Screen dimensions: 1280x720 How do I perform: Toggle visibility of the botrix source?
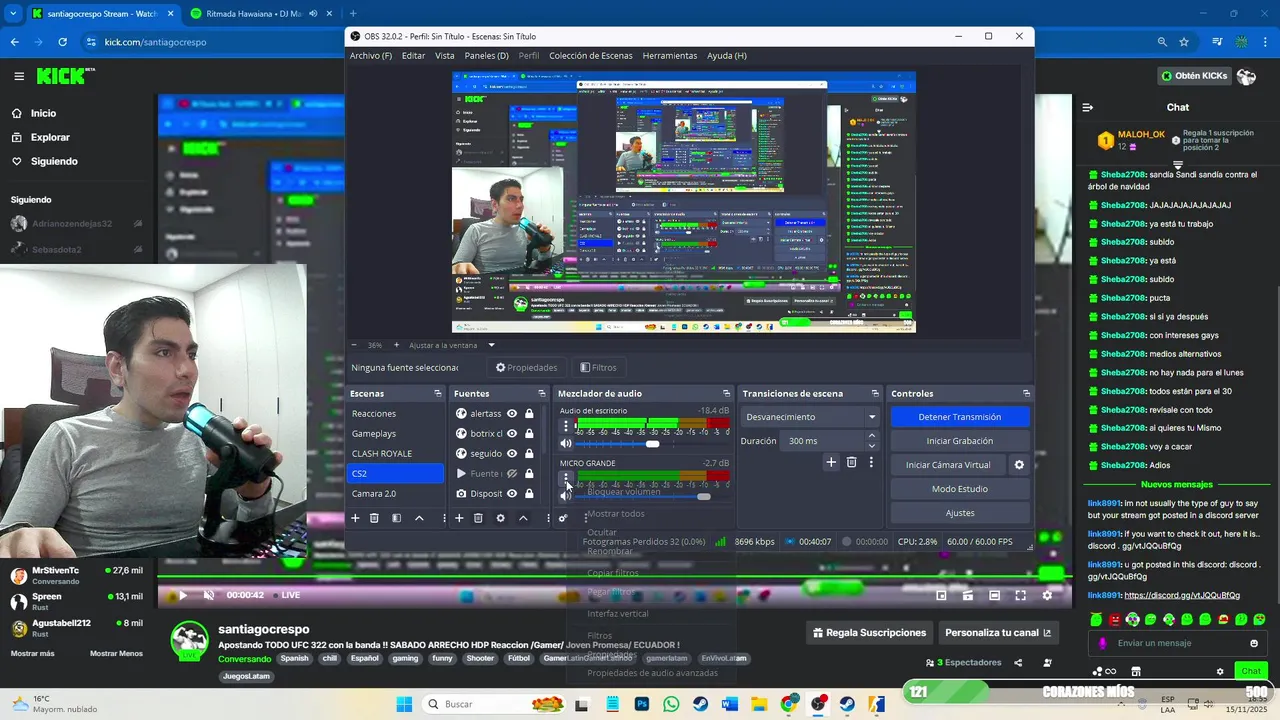[512, 433]
